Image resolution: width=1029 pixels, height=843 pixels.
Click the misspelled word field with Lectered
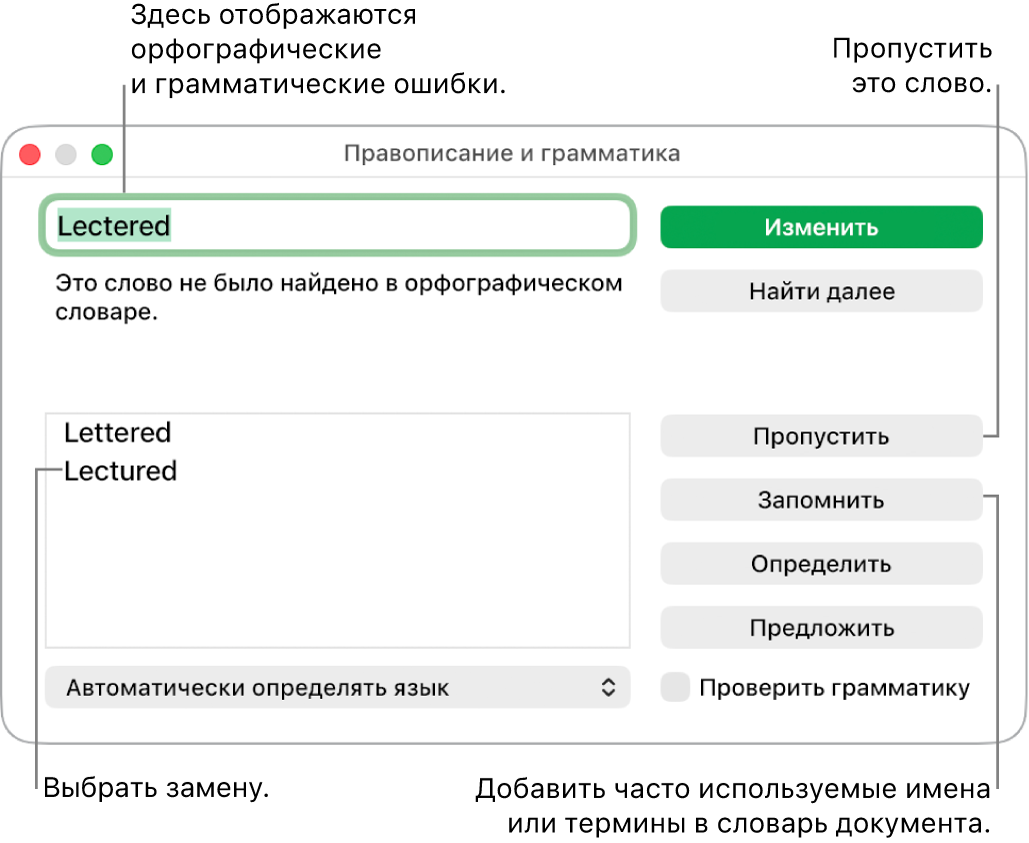tap(337, 225)
